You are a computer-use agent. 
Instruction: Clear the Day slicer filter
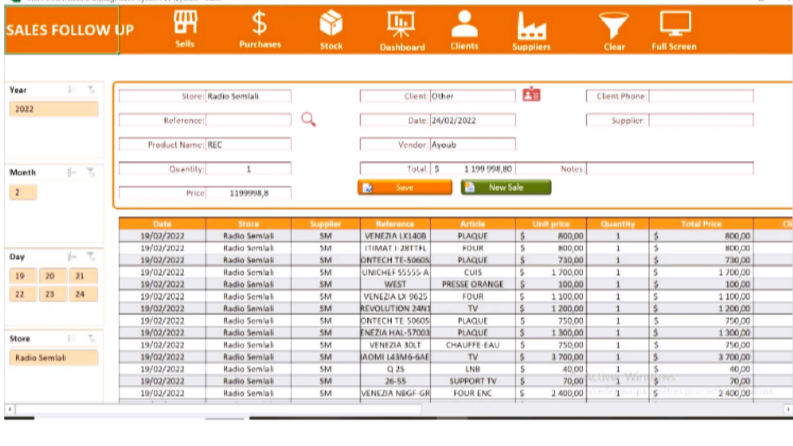(92, 257)
